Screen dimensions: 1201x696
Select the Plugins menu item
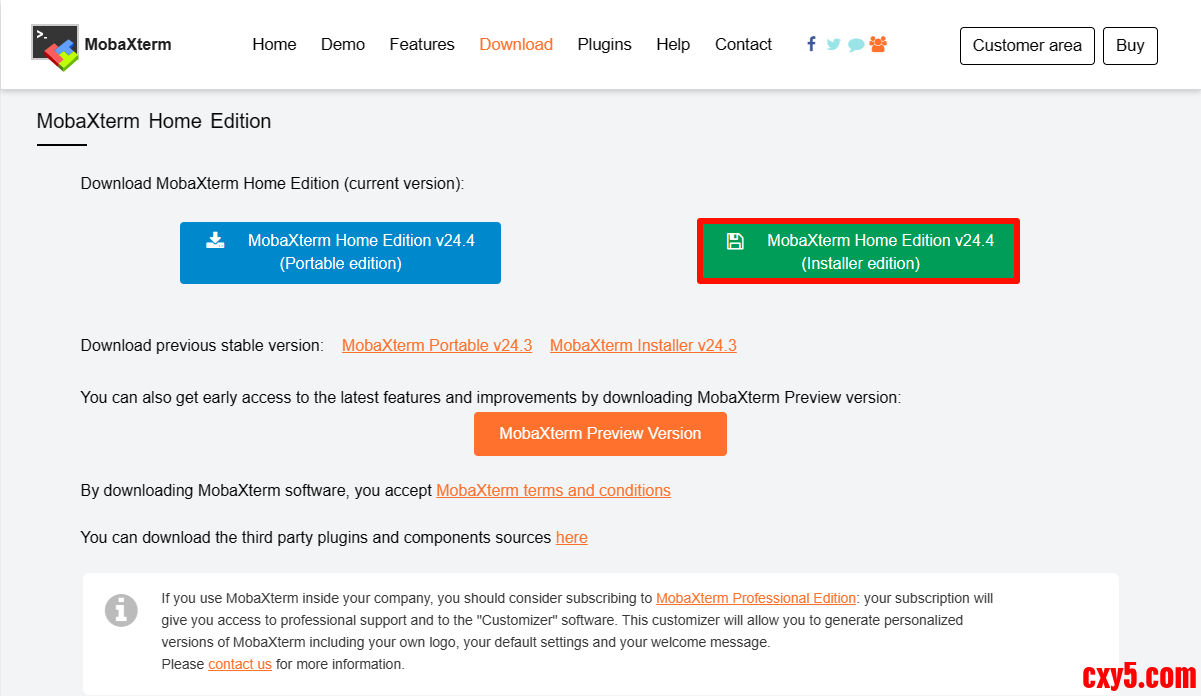[604, 45]
